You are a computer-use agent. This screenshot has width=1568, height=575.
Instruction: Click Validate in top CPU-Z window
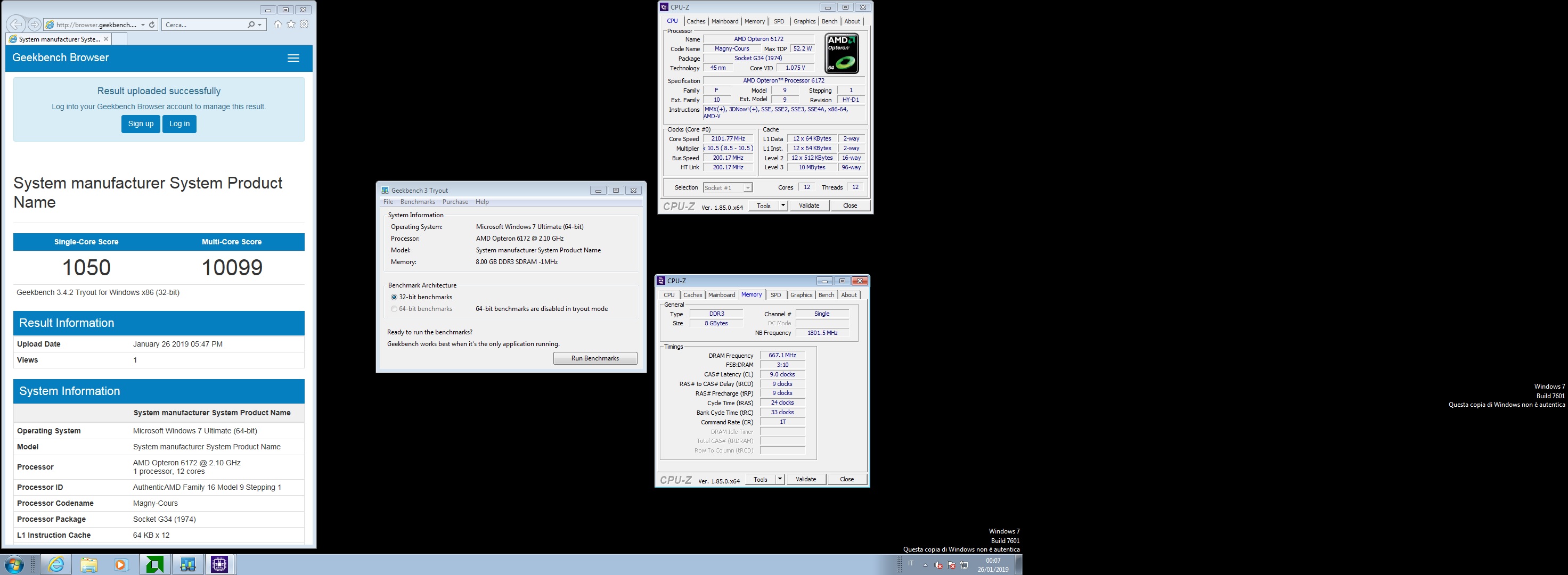click(x=809, y=206)
